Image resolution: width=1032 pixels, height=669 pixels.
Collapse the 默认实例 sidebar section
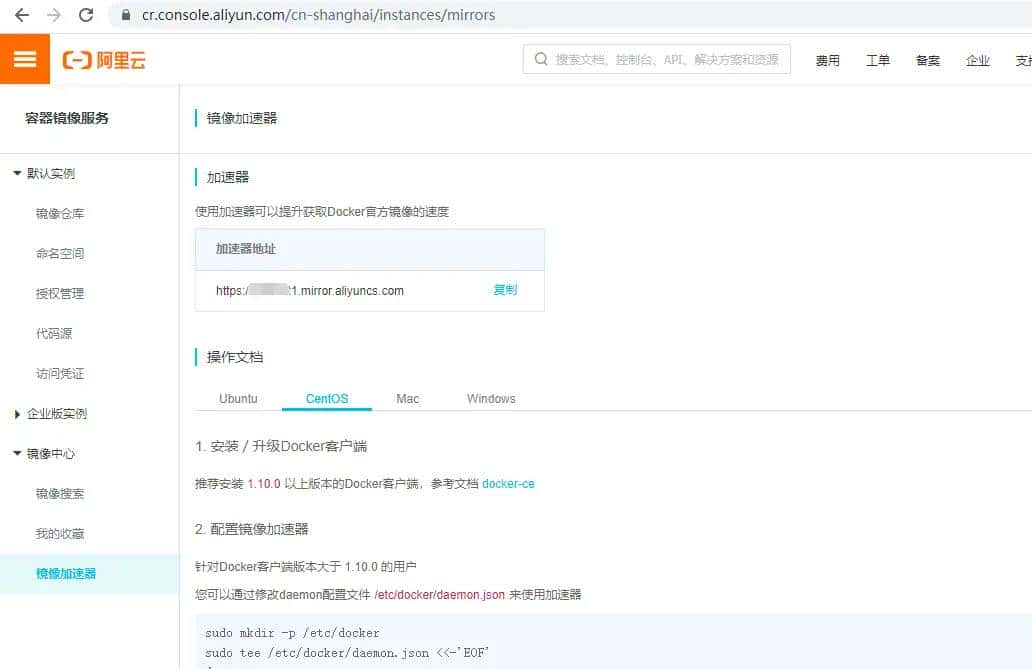(x=50, y=173)
